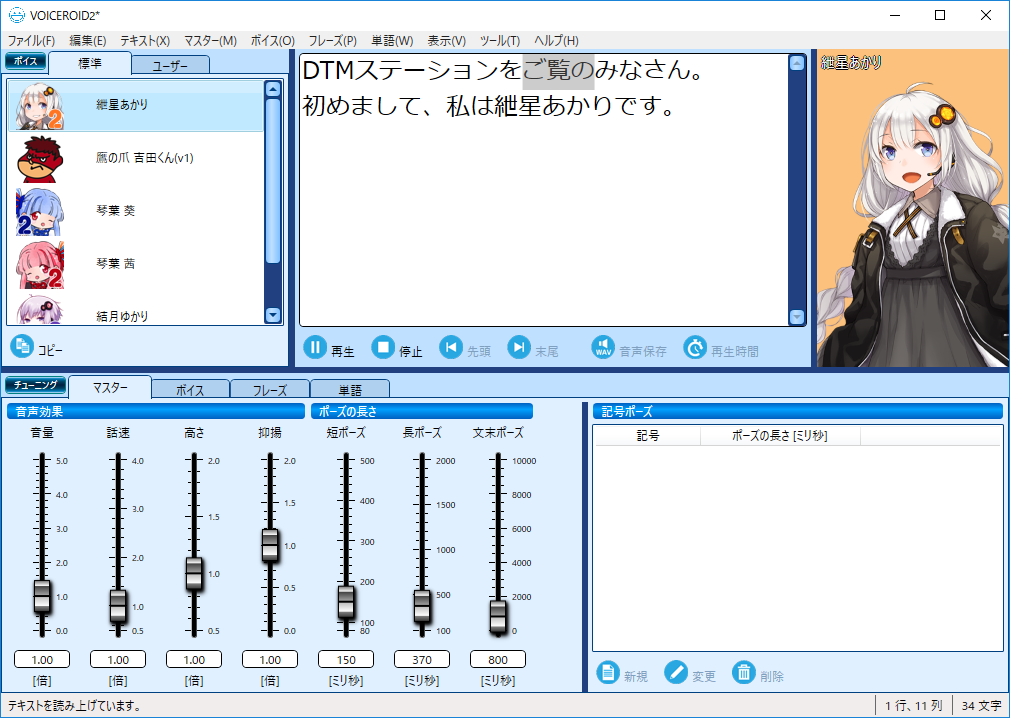The image size is (1010, 718).
Task: Click text editor scroll-down arrow
Action: tap(797, 317)
